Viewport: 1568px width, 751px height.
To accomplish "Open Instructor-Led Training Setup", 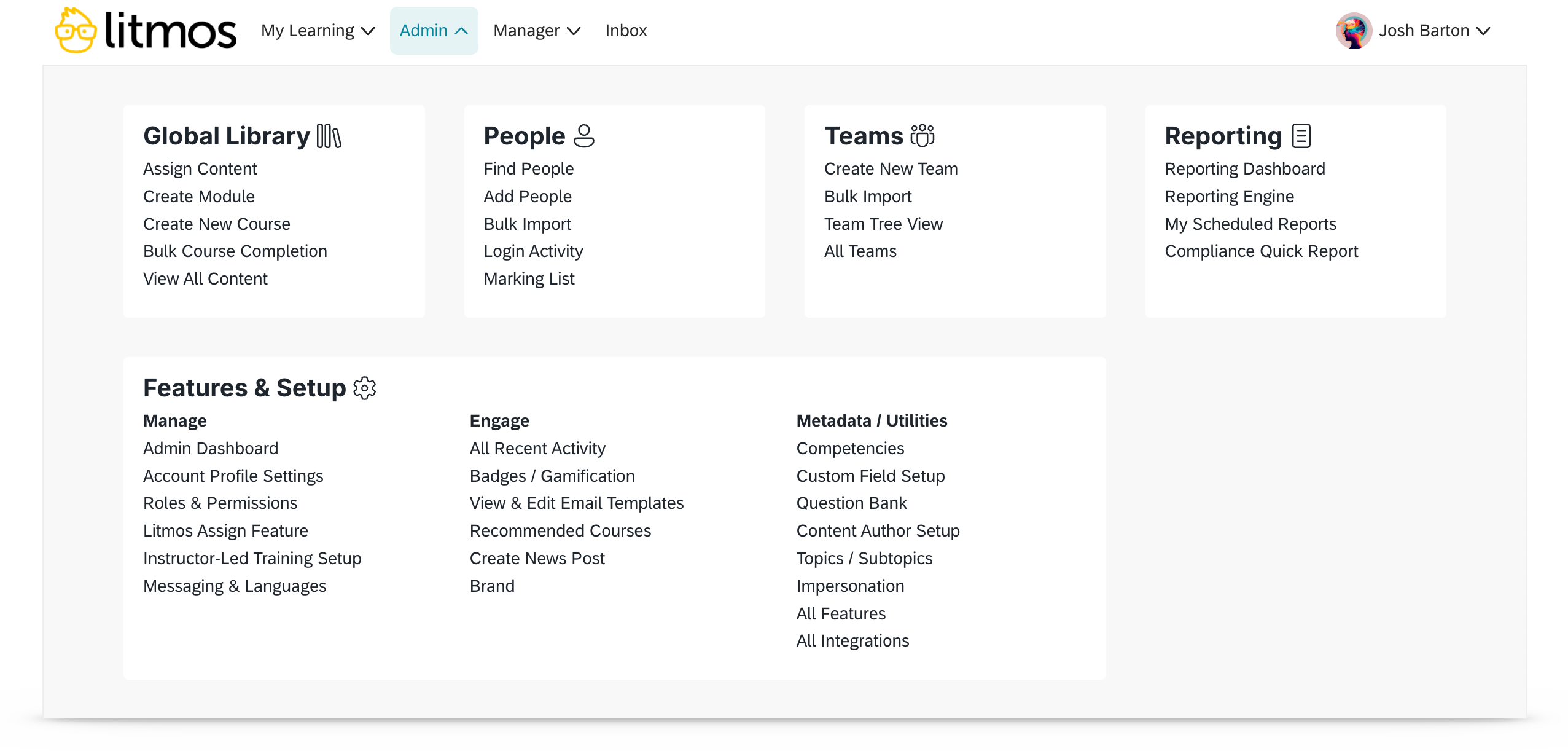I will (252, 558).
